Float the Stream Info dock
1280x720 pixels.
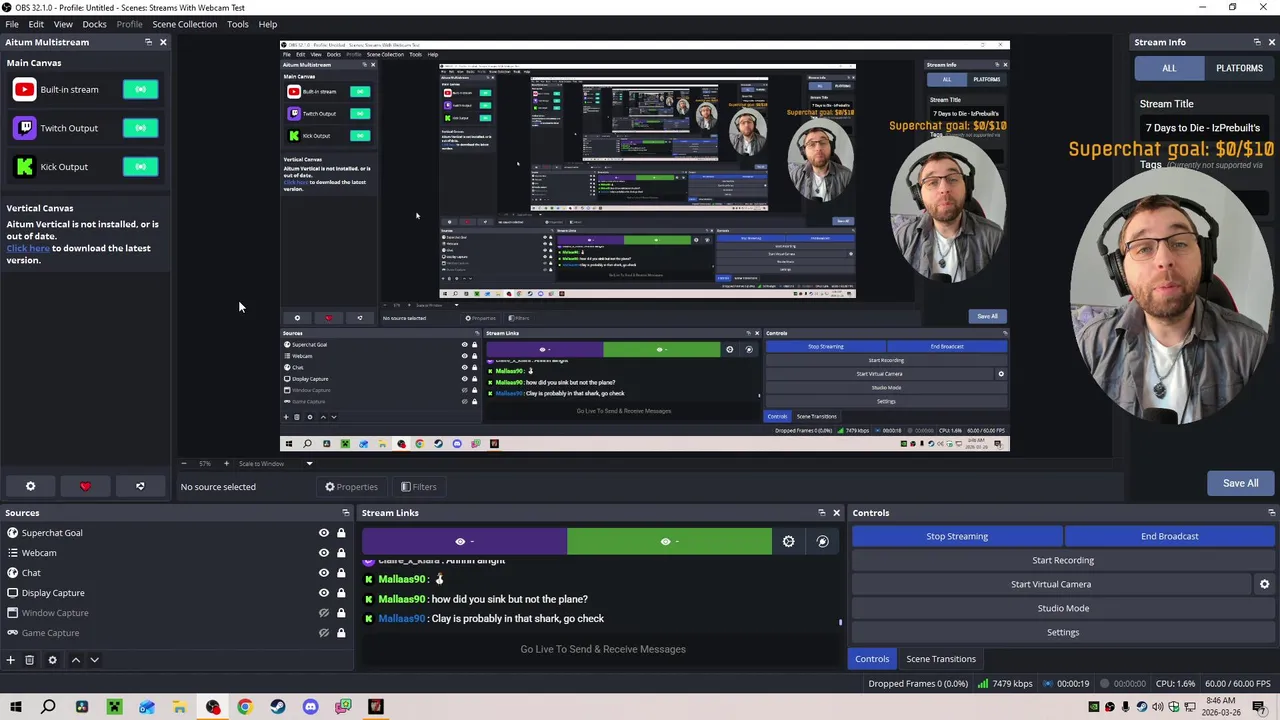(1257, 42)
